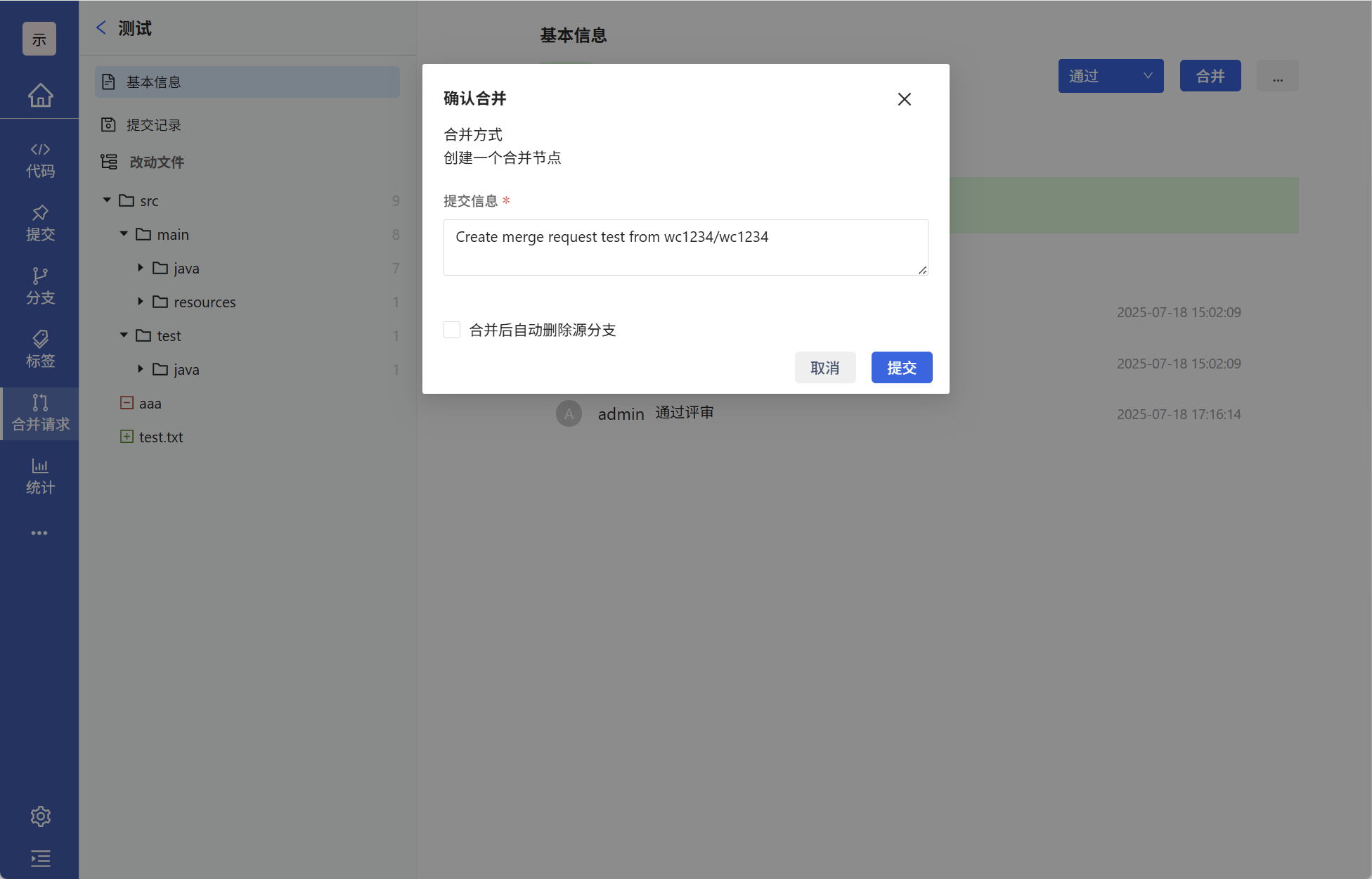Click 取消 to cancel the merge
Screen dimensions: 1372x879
(x=824, y=368)
